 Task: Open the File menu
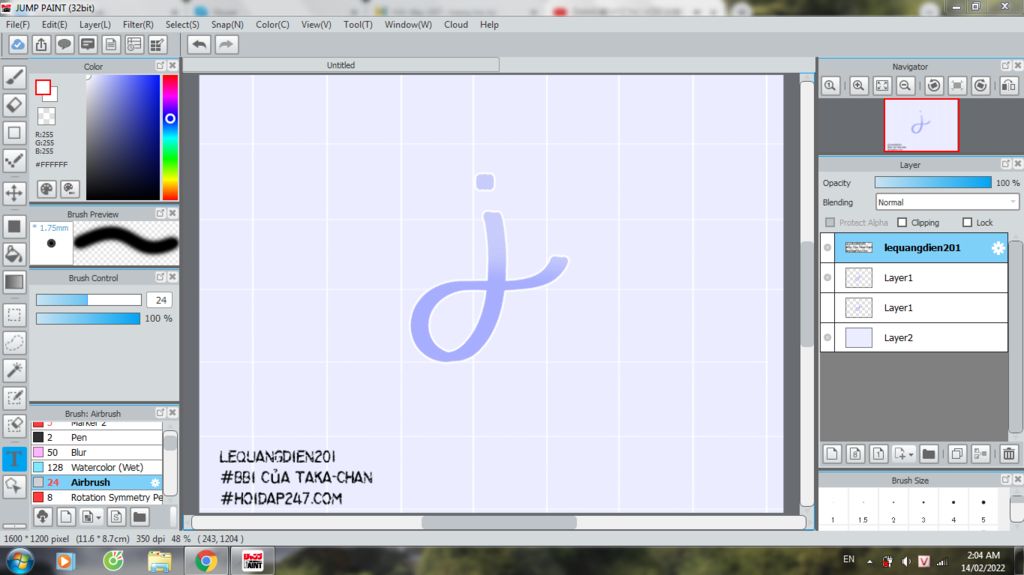tap(18, 24)
